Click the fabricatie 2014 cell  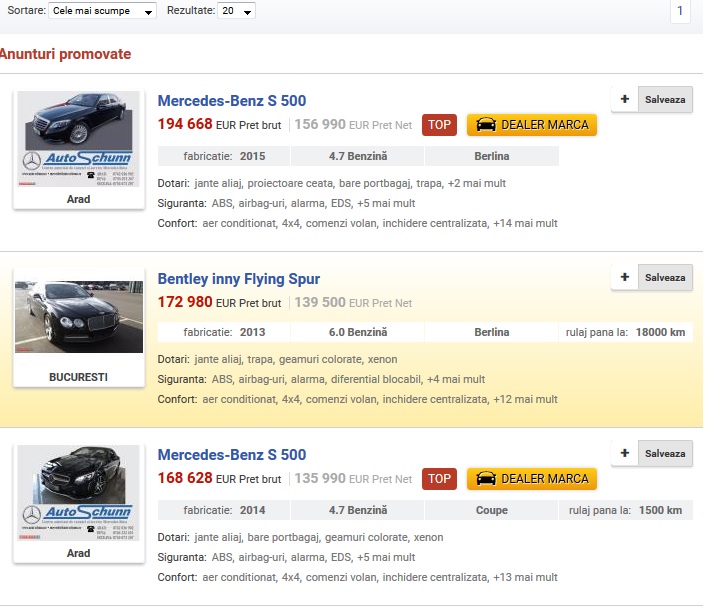point(224,510)
